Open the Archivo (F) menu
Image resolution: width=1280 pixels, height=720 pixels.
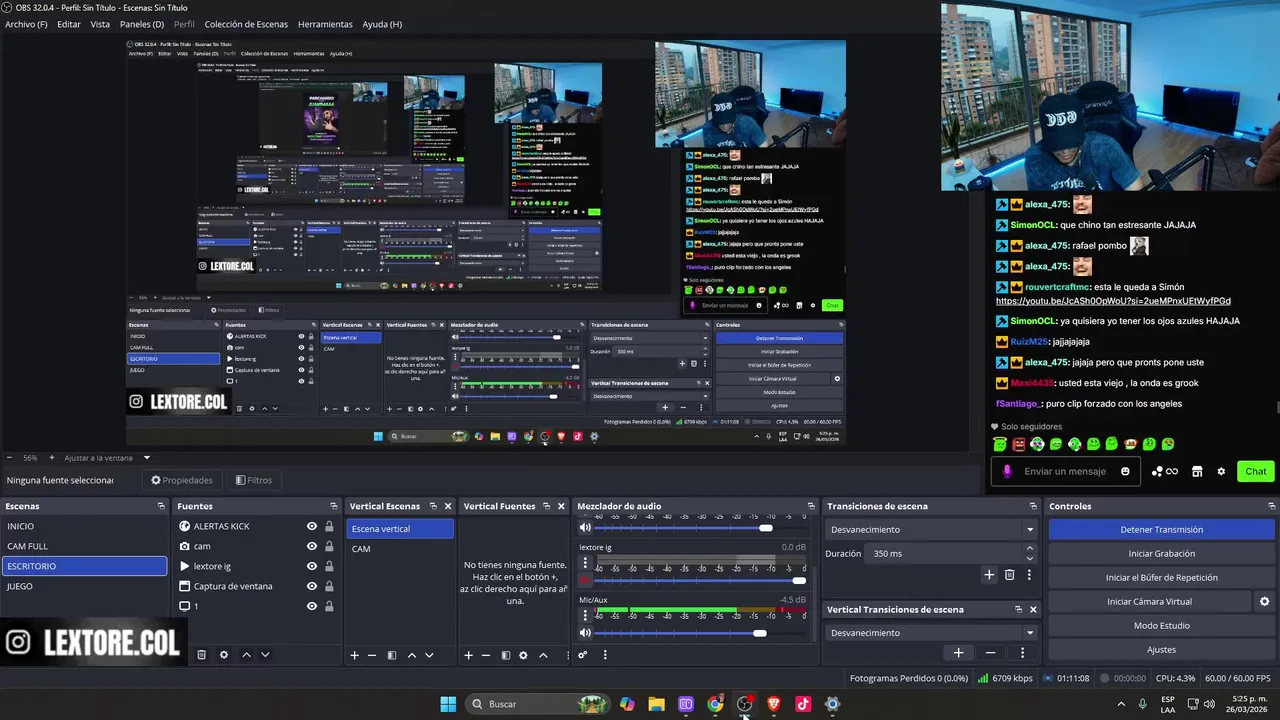[x=26, y=24]
